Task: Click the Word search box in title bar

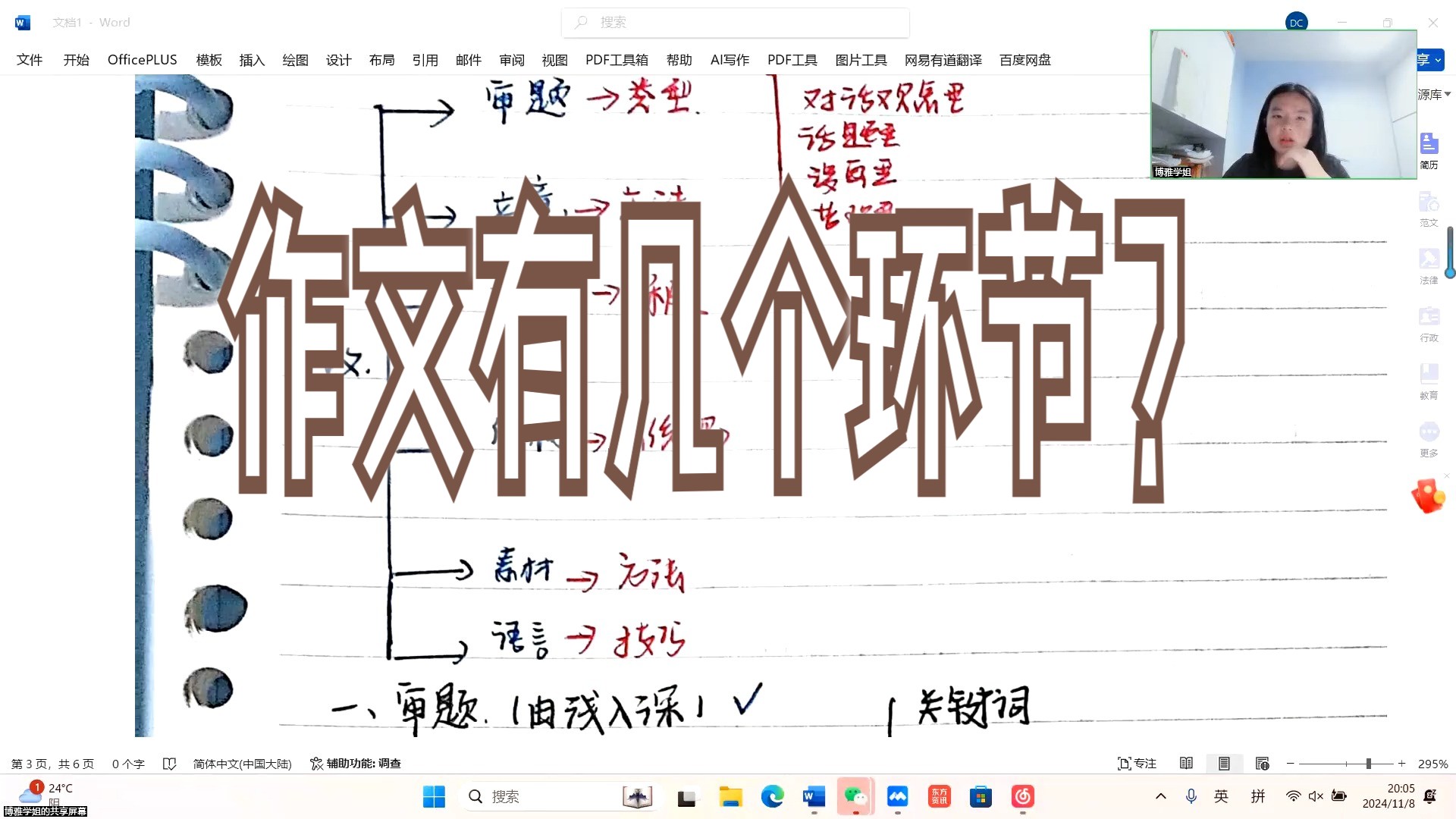Action: pyautogui.click(x=736, y=23)
